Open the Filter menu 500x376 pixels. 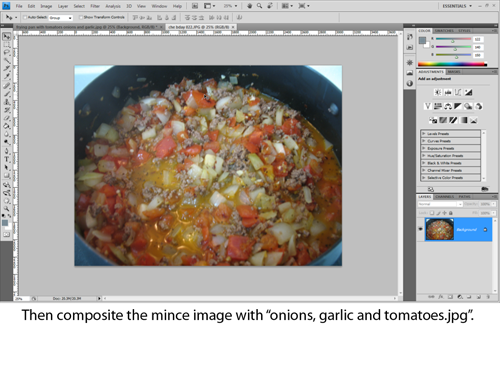tap(95, 6)
